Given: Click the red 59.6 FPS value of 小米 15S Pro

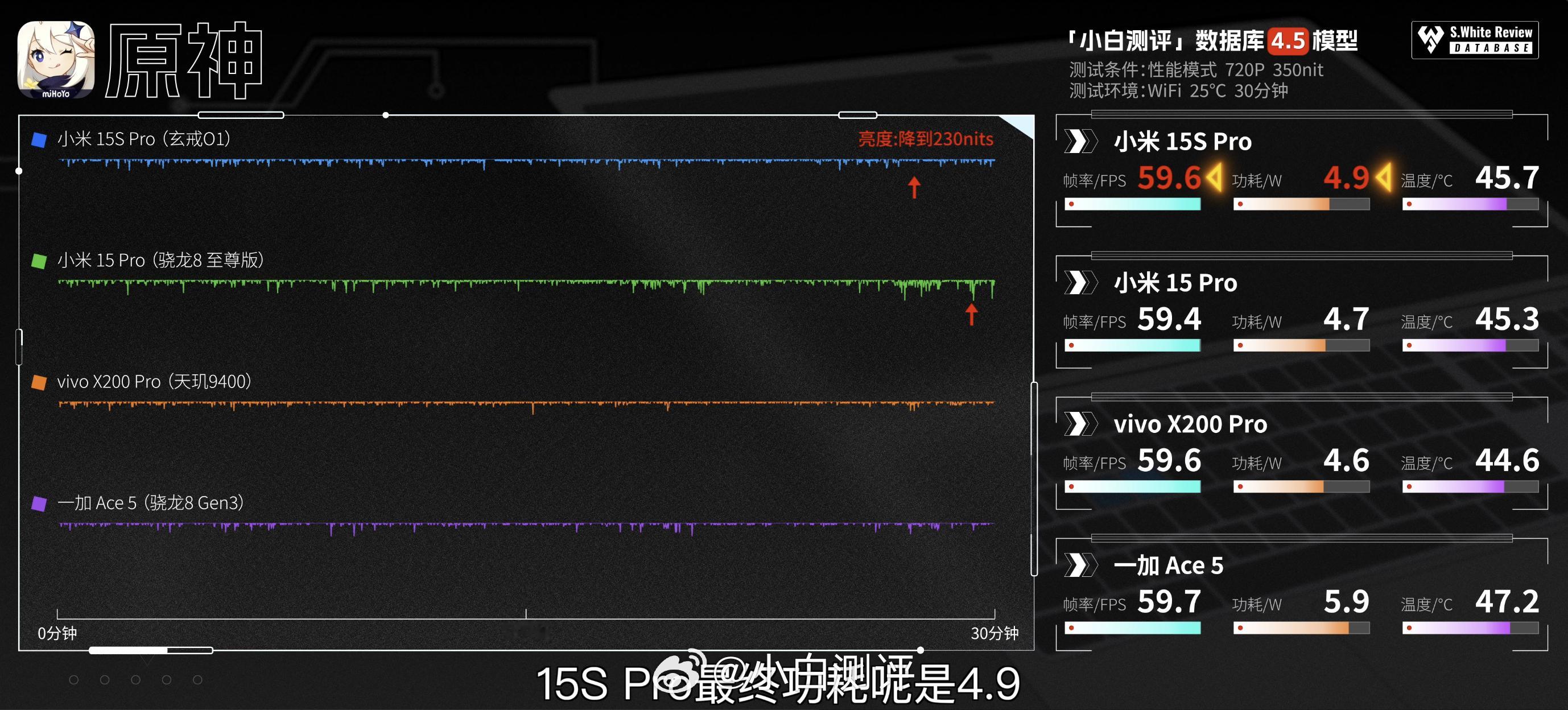Looking at the screenshot, I should point(1169,178).
